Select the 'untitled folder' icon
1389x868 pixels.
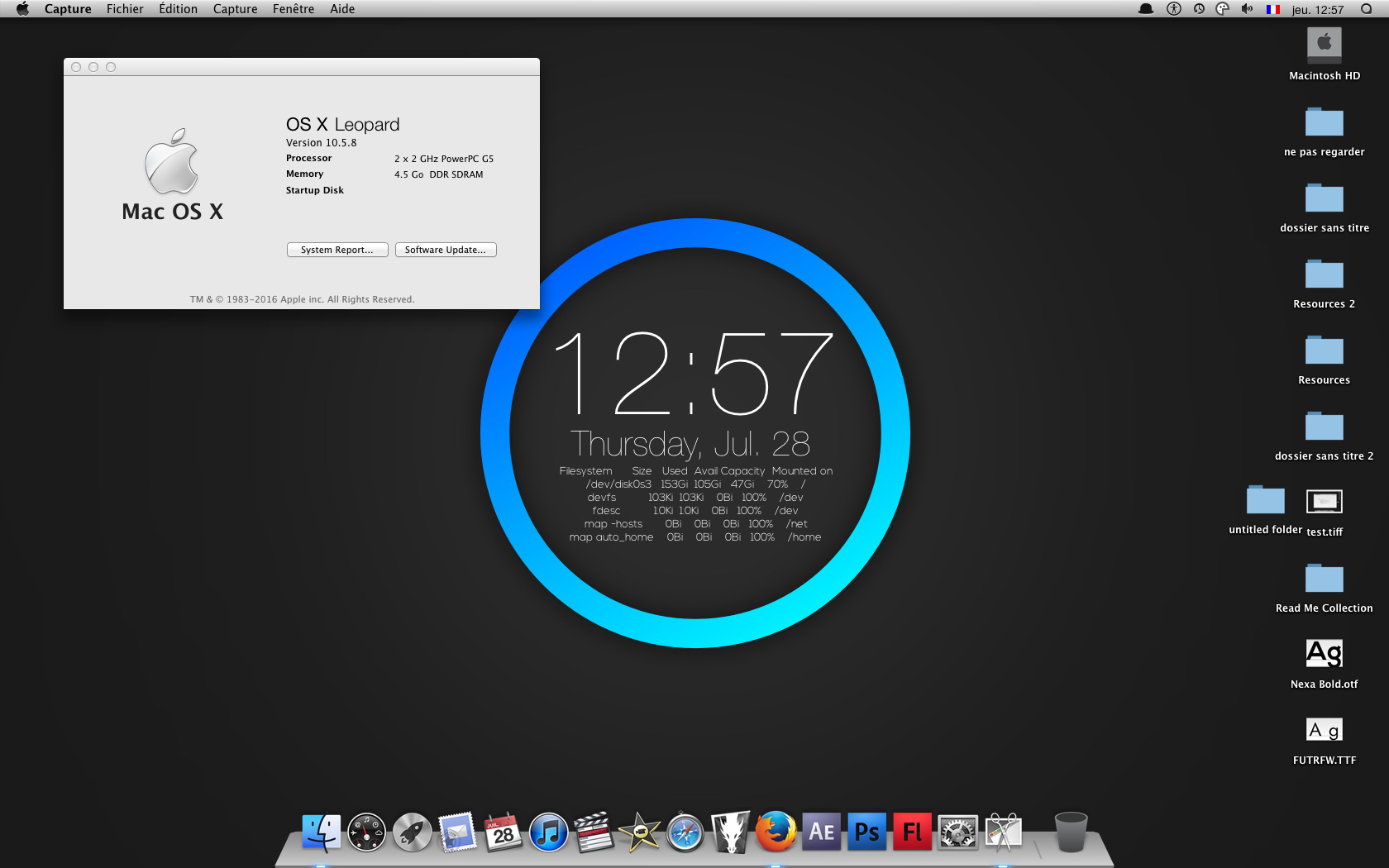(1266, 499)
